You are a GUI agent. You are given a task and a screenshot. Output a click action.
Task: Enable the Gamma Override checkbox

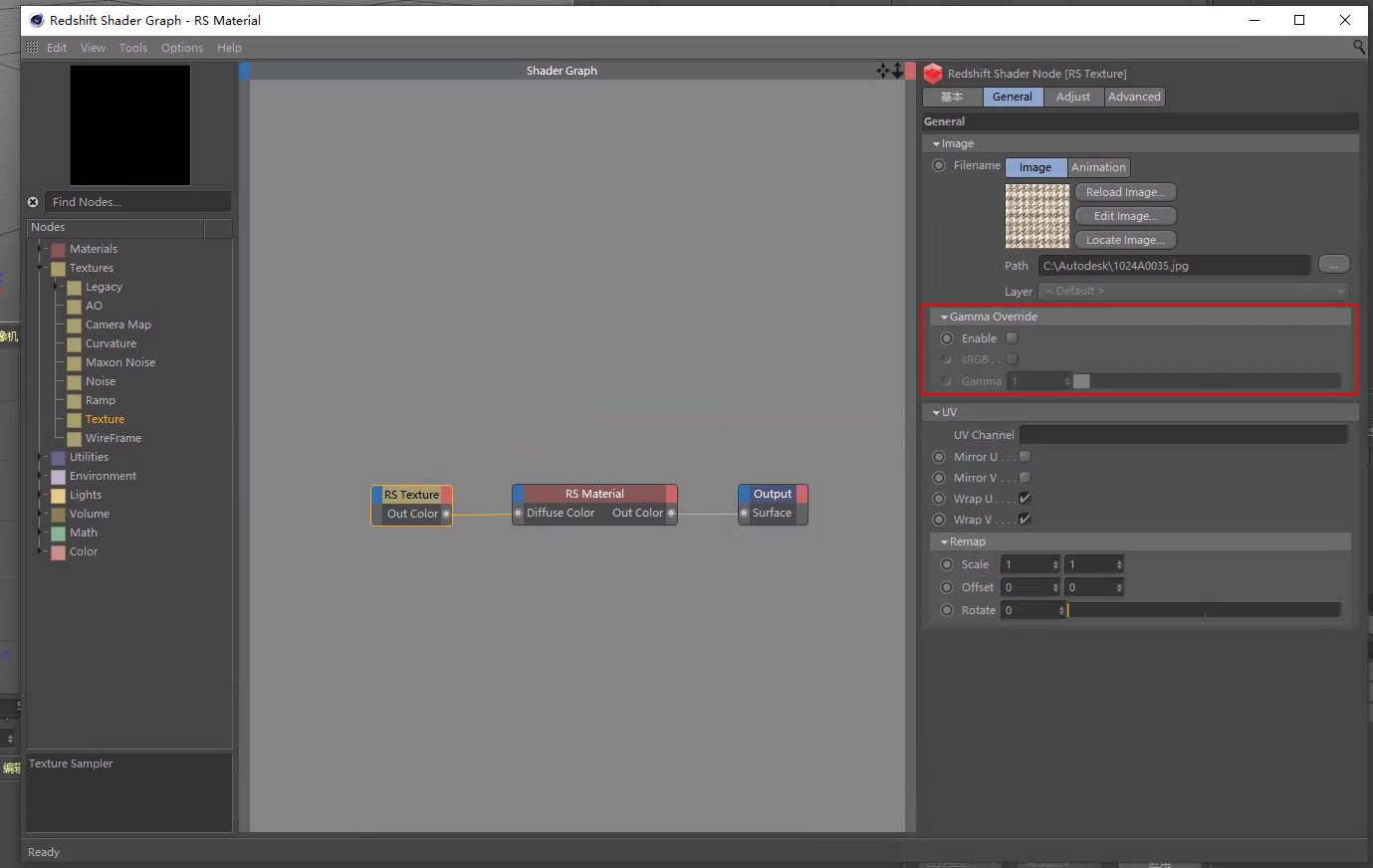[x=1013, y=338]
